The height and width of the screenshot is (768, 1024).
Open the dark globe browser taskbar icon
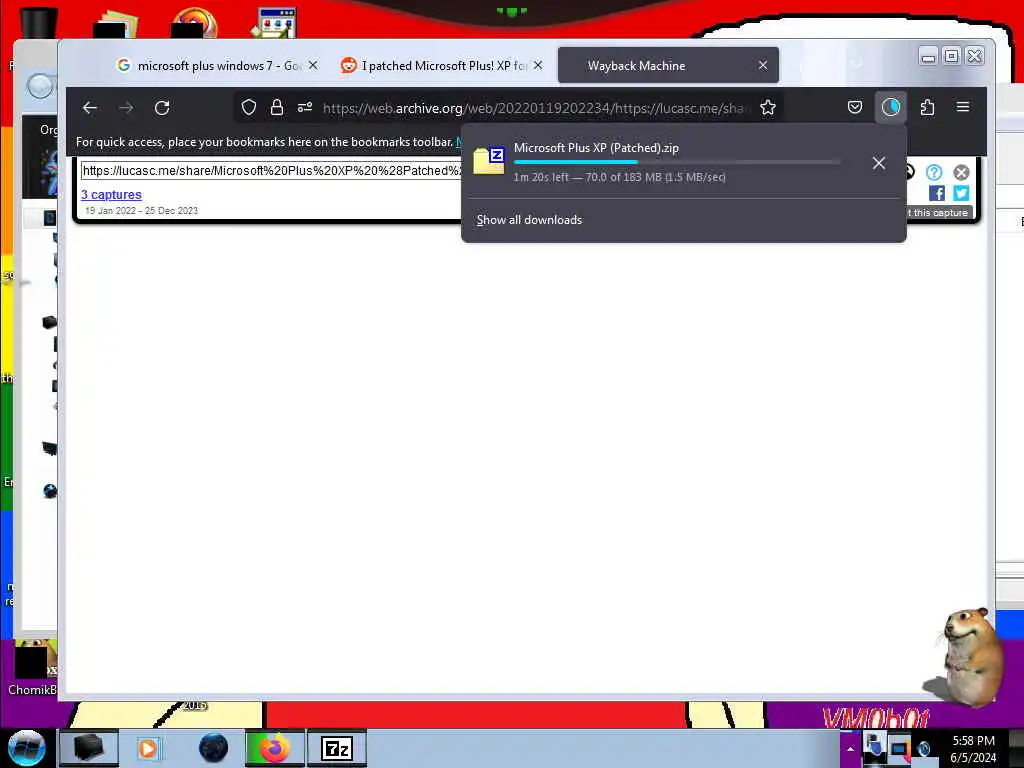[x=214, y=748]
